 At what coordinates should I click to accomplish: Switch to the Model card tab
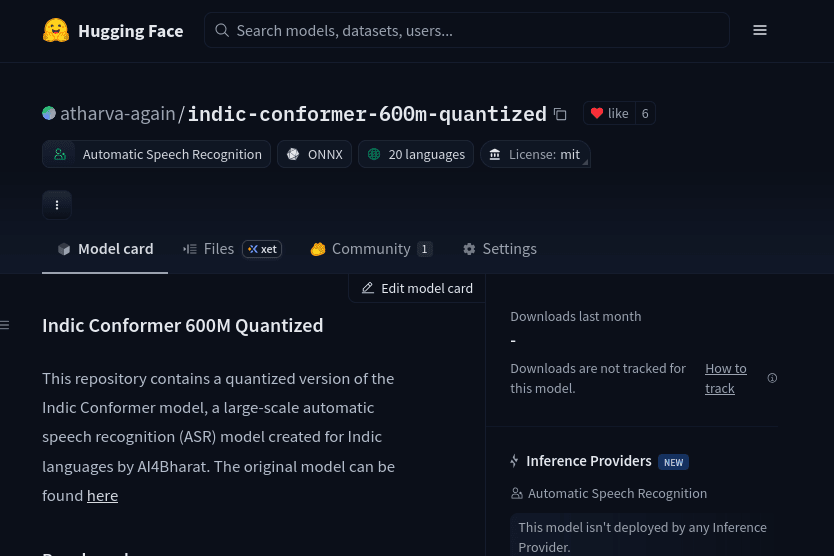coord(105,249)
